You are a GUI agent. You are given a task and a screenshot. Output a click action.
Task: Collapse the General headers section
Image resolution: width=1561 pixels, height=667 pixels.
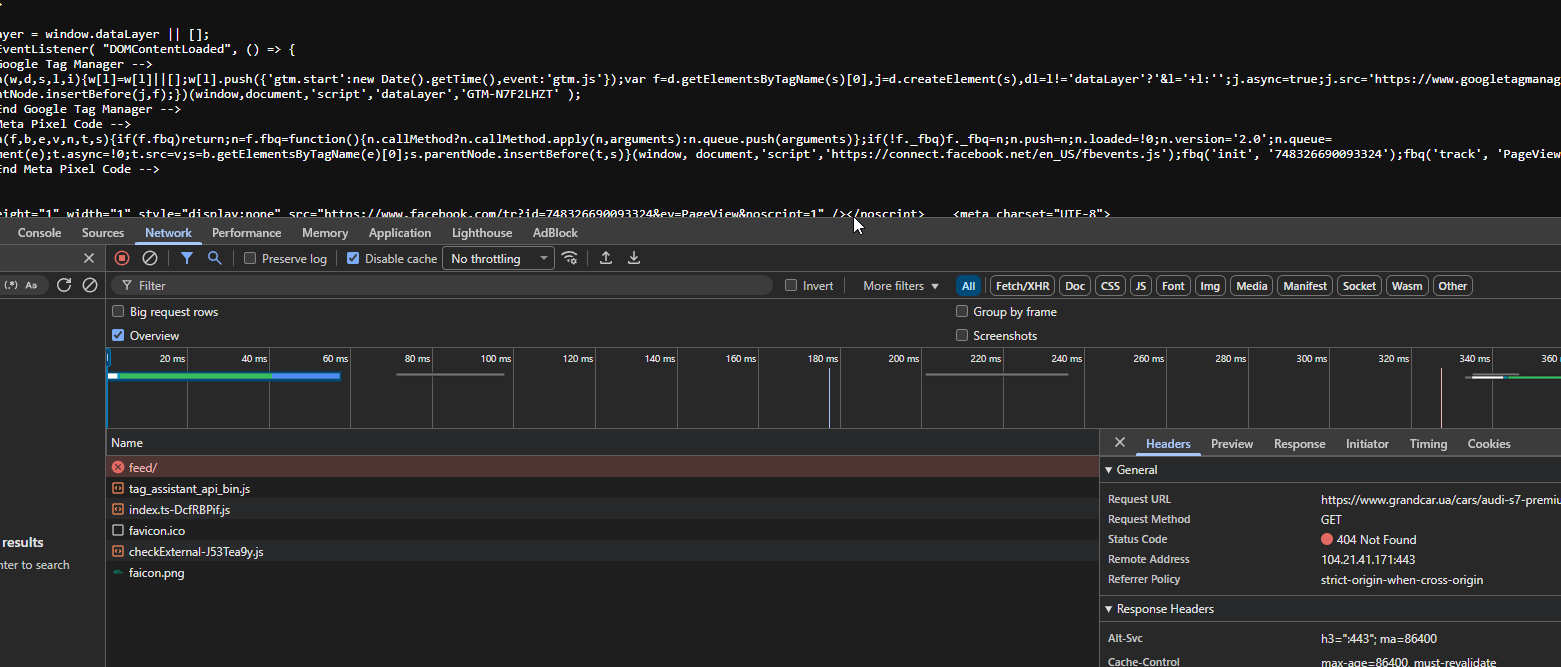click(x=1109, y=470)
